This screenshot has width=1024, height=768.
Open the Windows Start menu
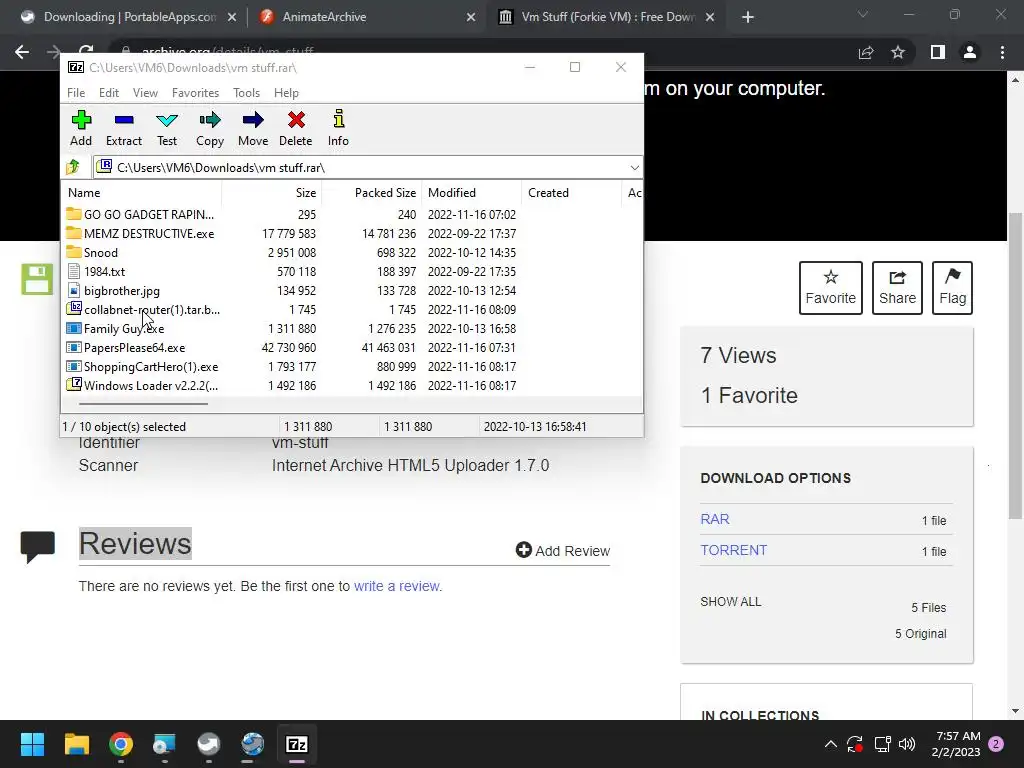(32, 744)
